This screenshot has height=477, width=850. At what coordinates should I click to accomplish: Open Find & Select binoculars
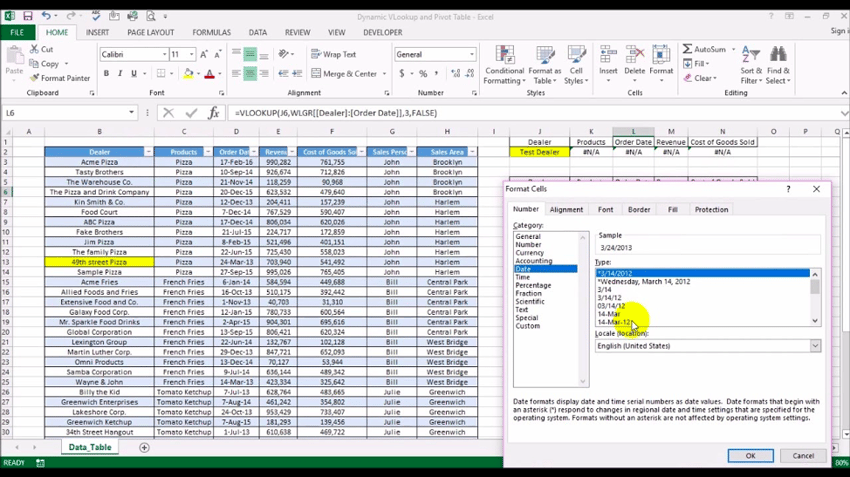(778, 65)
